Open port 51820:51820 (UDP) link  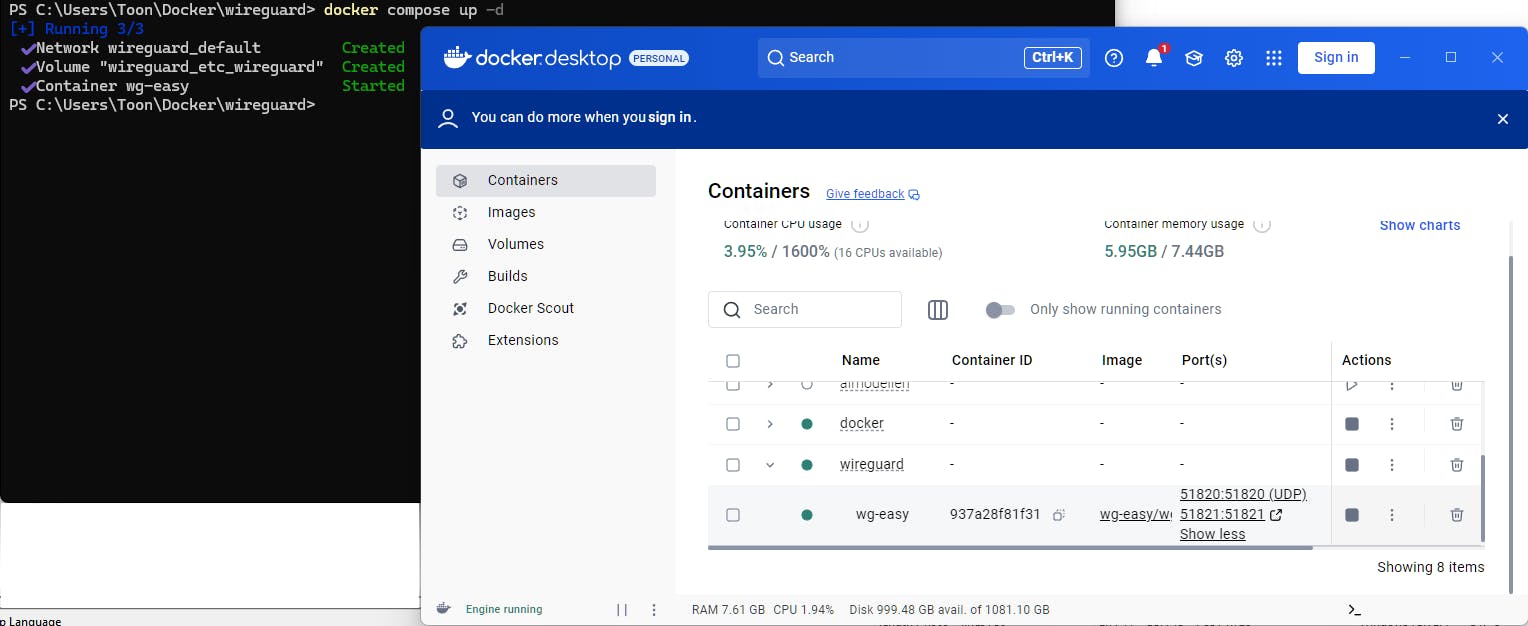1243,495
